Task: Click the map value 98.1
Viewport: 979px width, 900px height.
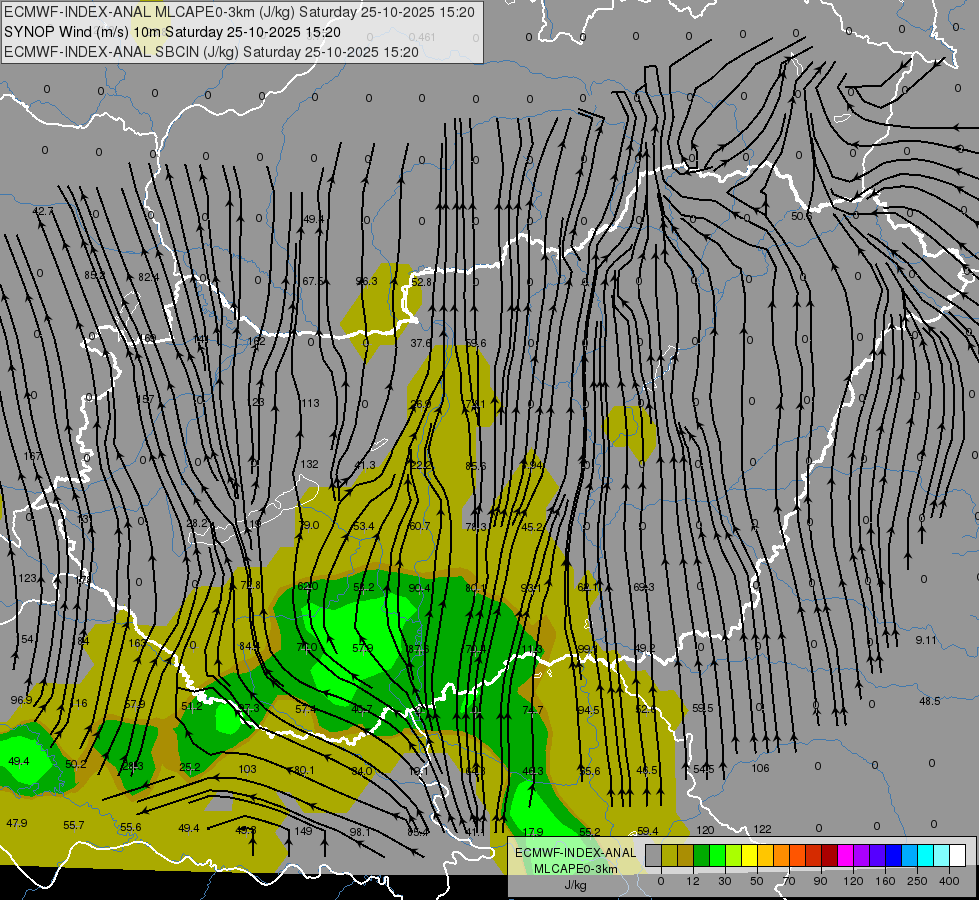Action: [360, 832]
